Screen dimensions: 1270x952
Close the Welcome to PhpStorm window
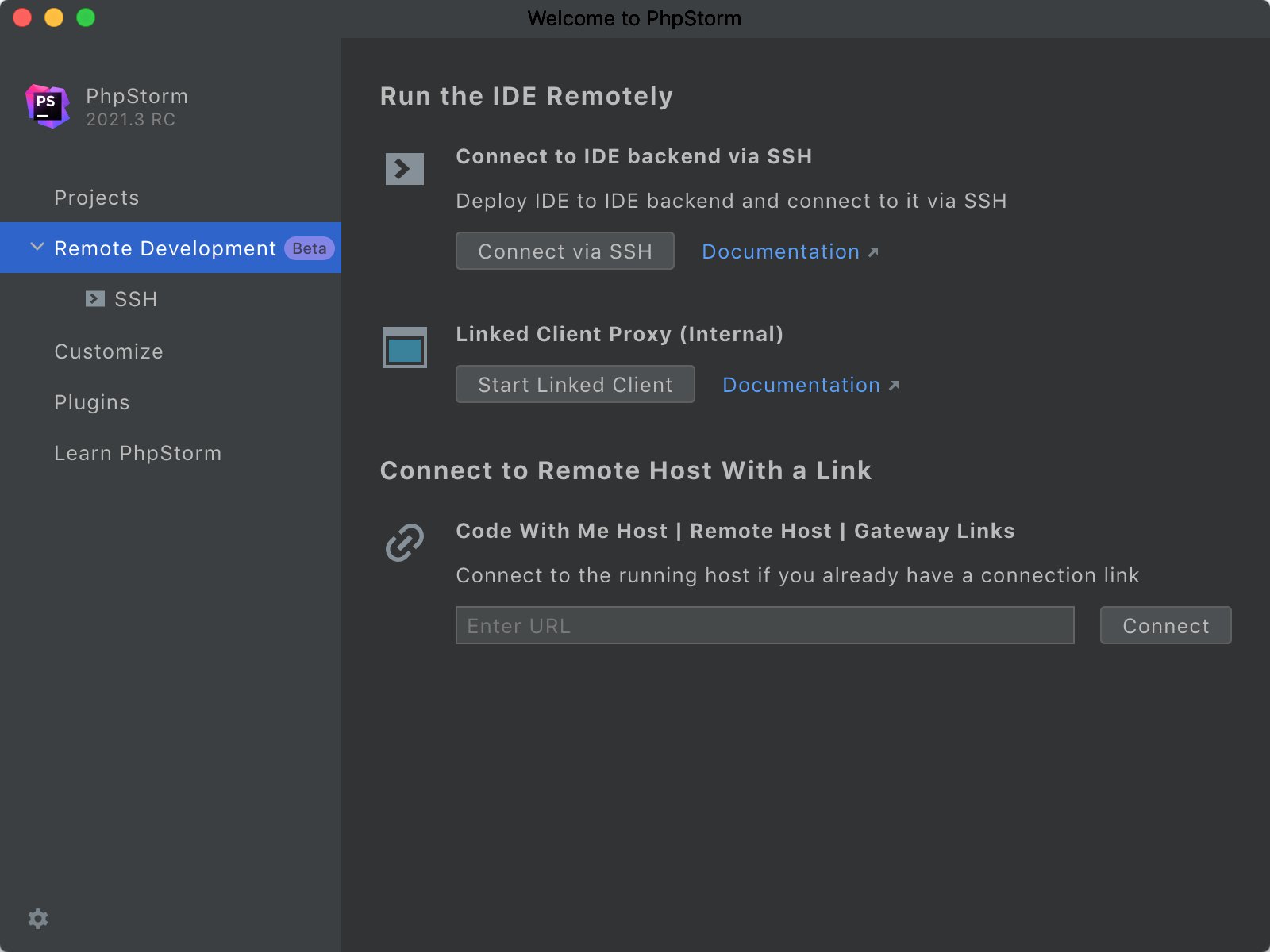pos(22,17)
